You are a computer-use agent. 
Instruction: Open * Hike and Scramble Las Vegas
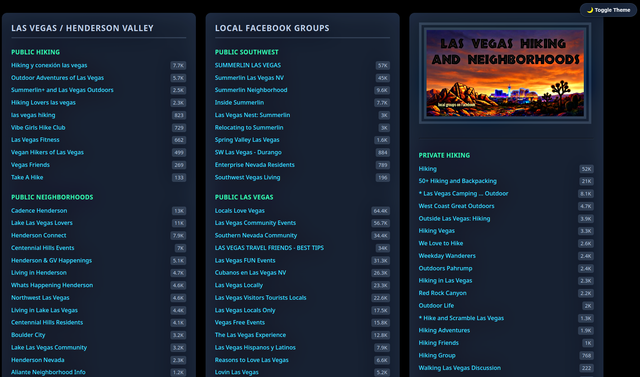click(461, 318)
